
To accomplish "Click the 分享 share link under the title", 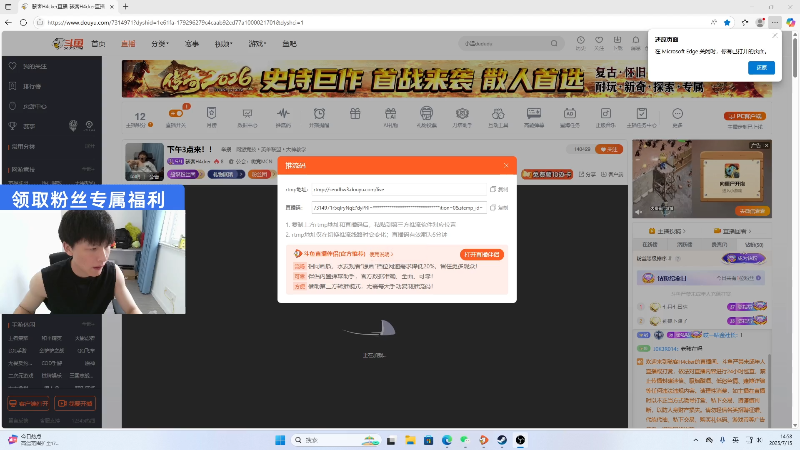I will (587, 174).
